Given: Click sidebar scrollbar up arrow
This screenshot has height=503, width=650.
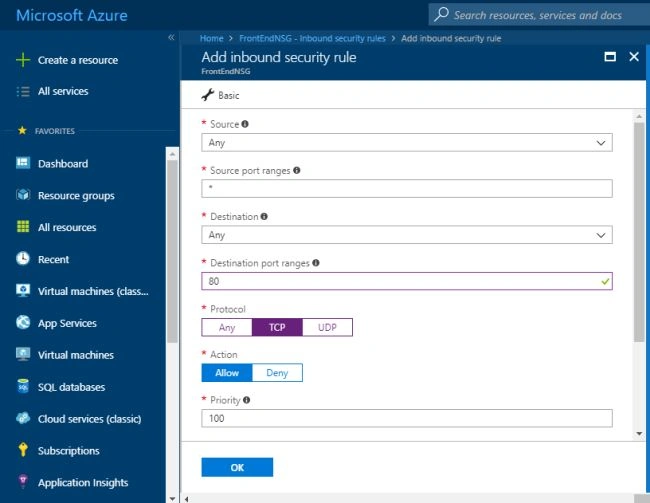Looking at the screenshot, I should click(172, 154).
